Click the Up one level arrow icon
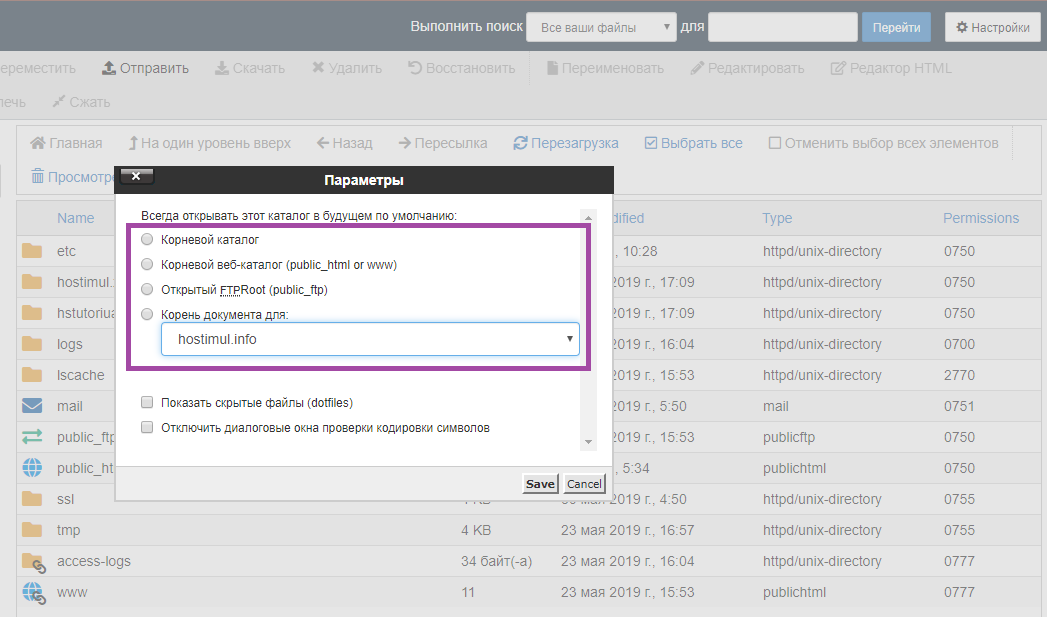This screenshot has height=617, width=1047. pyautogui.click(x=132, y=143)
